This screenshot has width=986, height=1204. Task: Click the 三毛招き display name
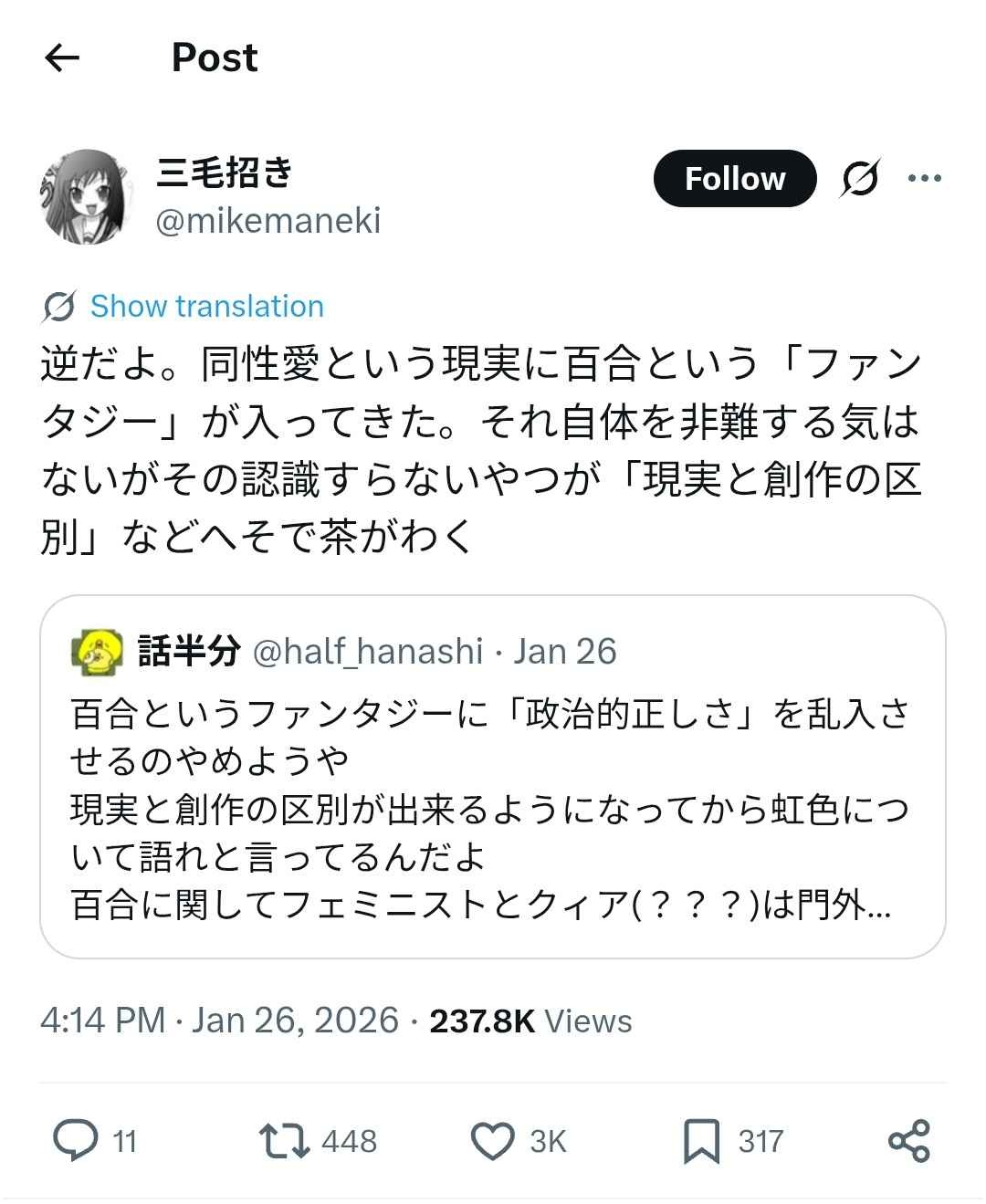(224, 172)
